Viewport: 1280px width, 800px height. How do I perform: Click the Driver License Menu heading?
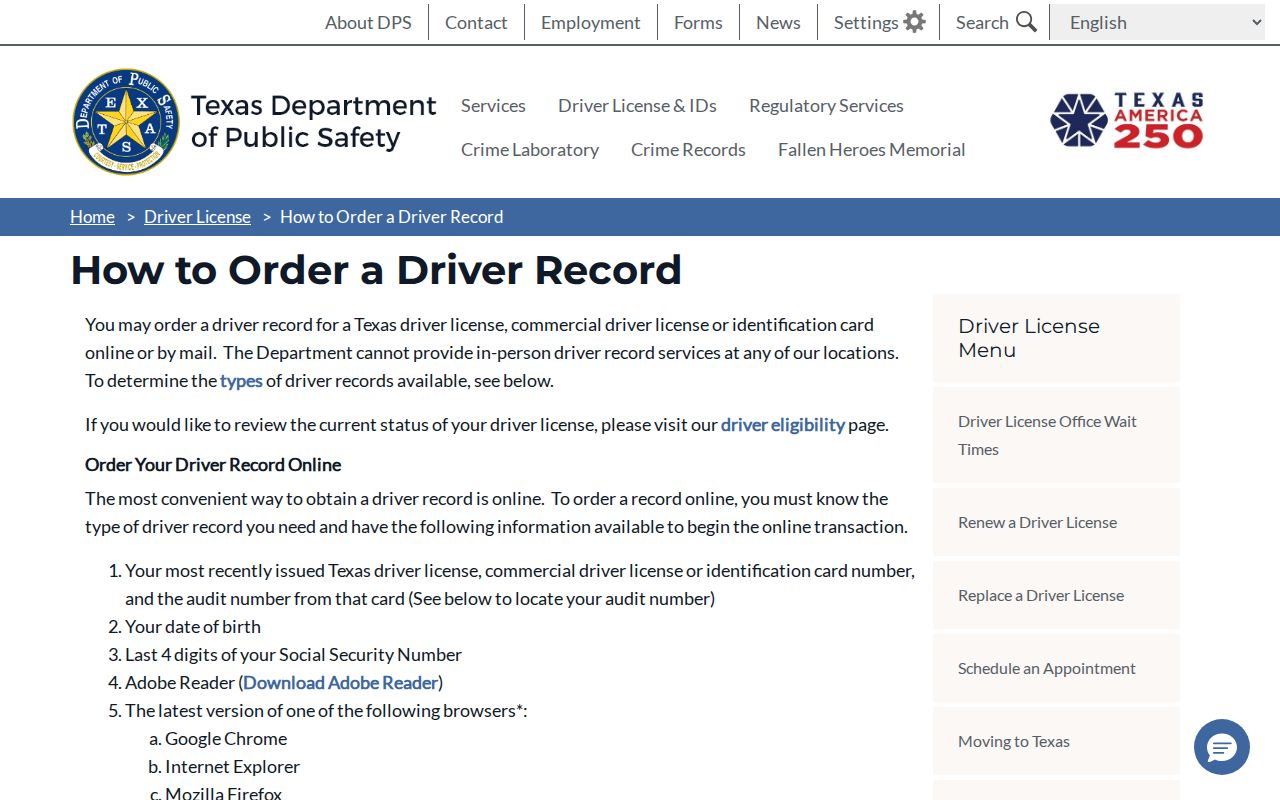click(x=1029, y=338)
